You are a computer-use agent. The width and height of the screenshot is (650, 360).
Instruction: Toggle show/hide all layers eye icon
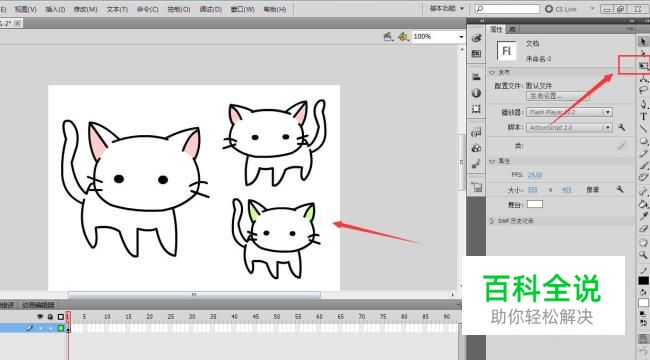click(x=40, y=317)
